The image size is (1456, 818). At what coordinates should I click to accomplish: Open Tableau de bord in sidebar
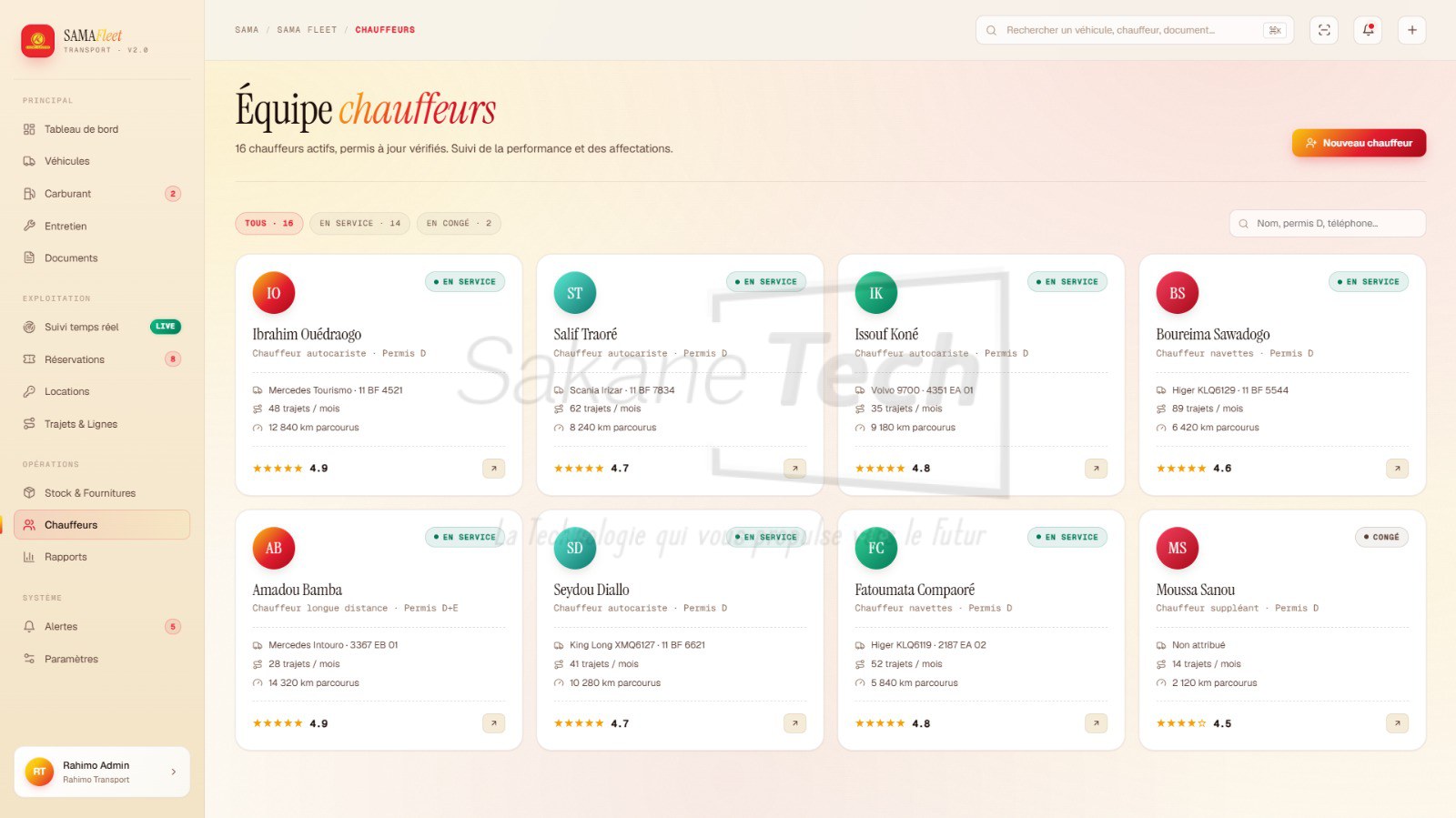(102, 129)
